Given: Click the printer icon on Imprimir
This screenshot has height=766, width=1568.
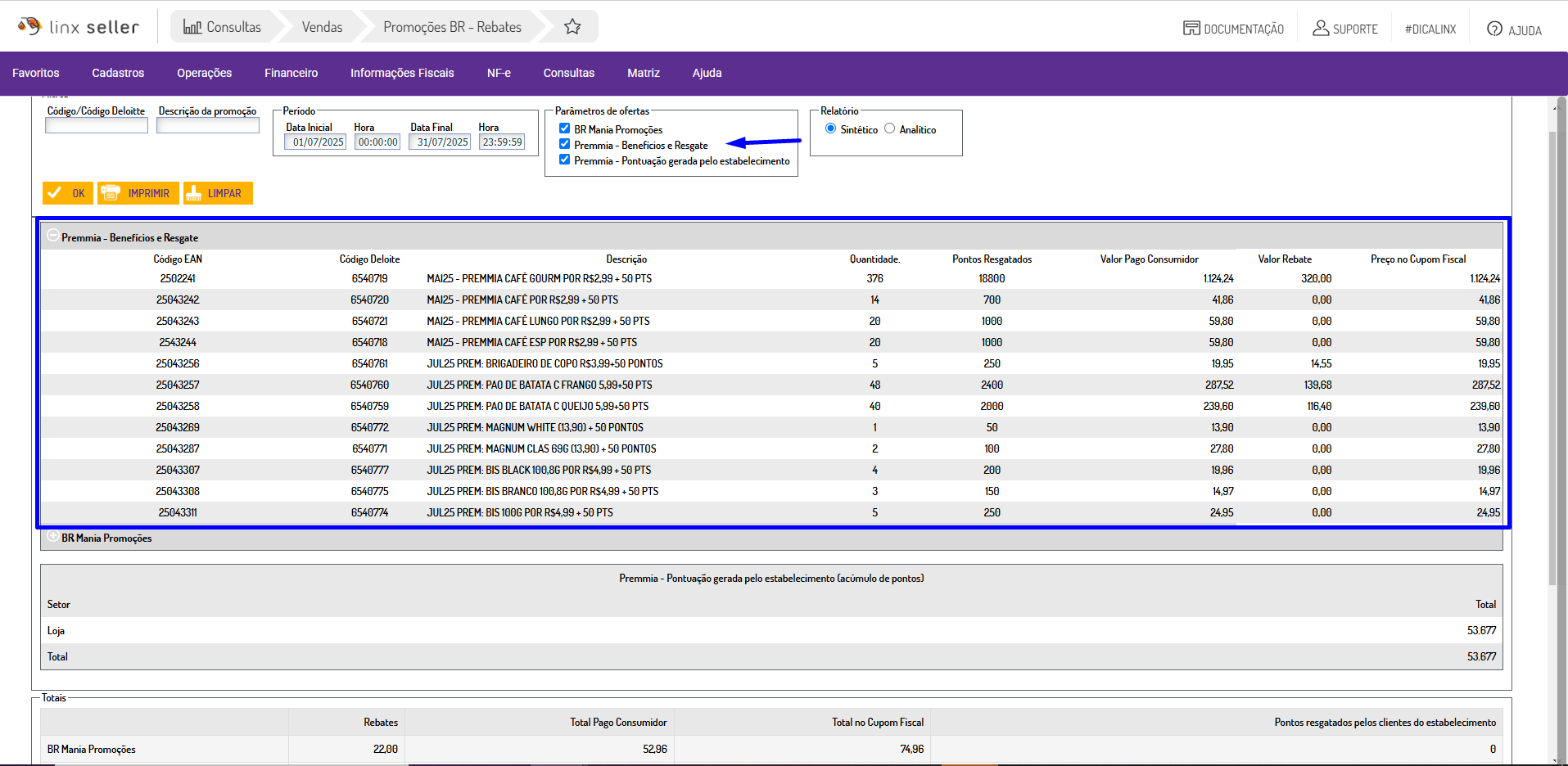Looking at the screenshot, I should pyautogui.click(x=111, y=193).
